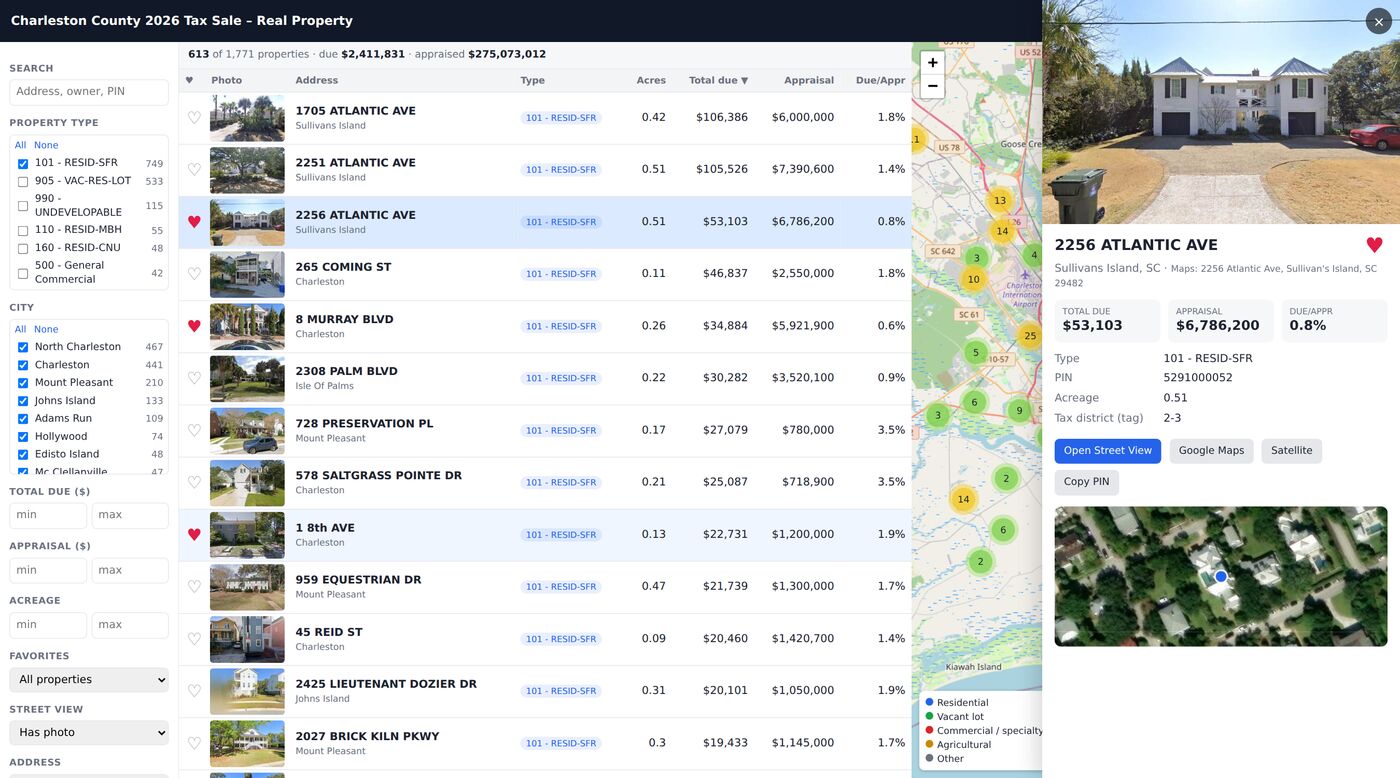Favorite 2308 Palm Blvd heart icon

(x=194, y=378)
